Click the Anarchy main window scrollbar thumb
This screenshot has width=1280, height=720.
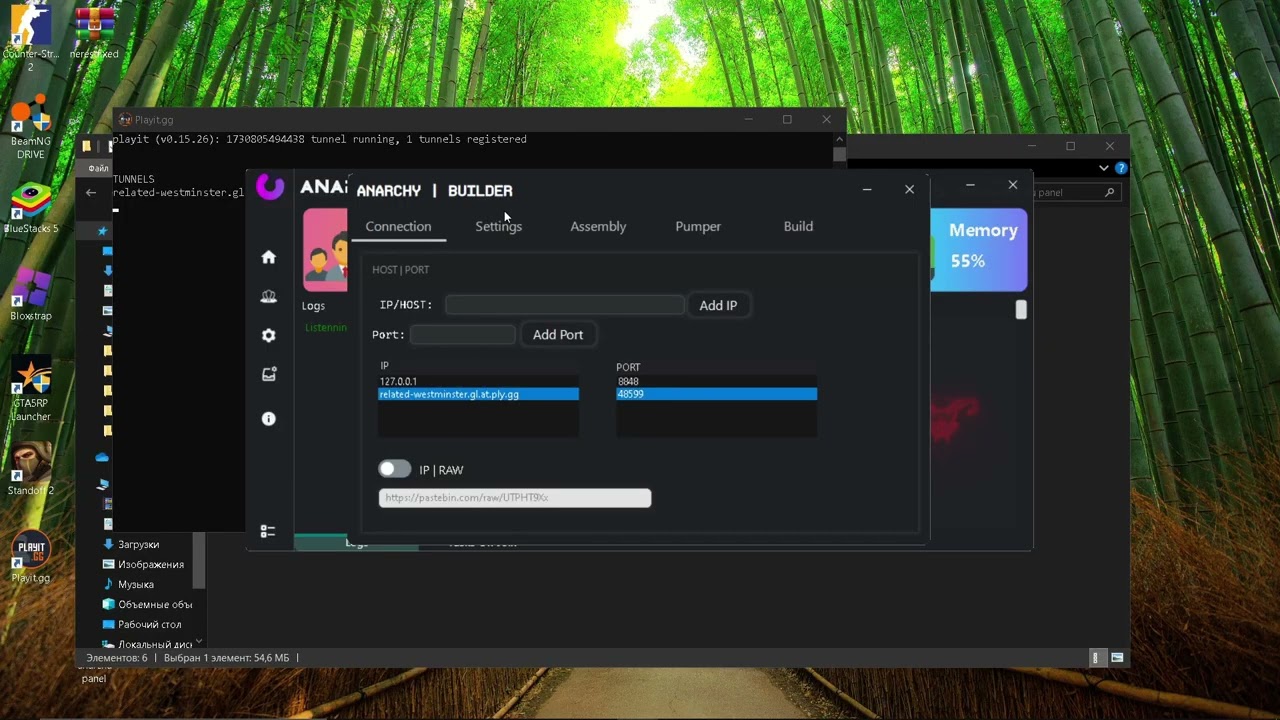click(1021, 310)
